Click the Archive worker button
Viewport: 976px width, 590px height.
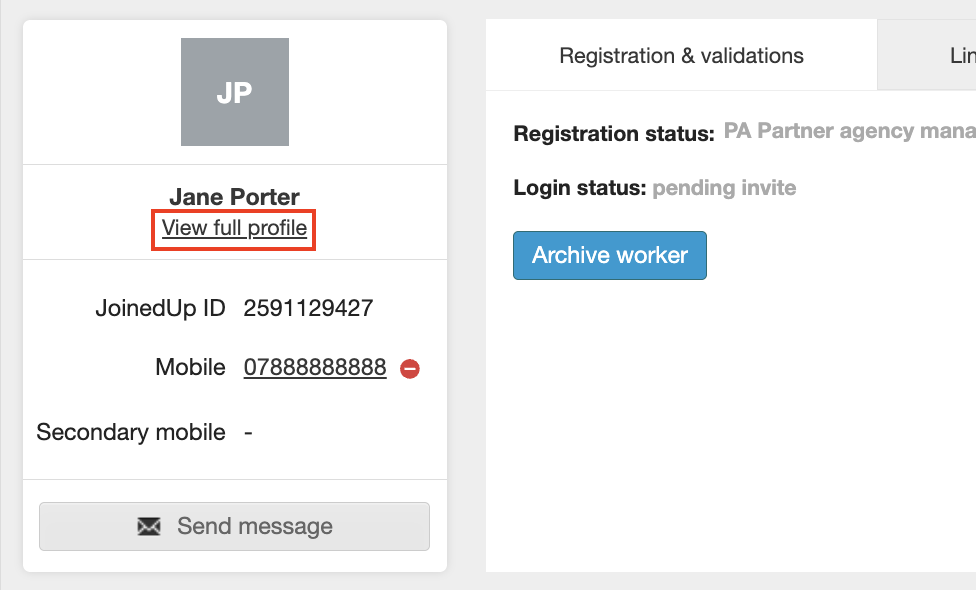click(x=609, y=255)
